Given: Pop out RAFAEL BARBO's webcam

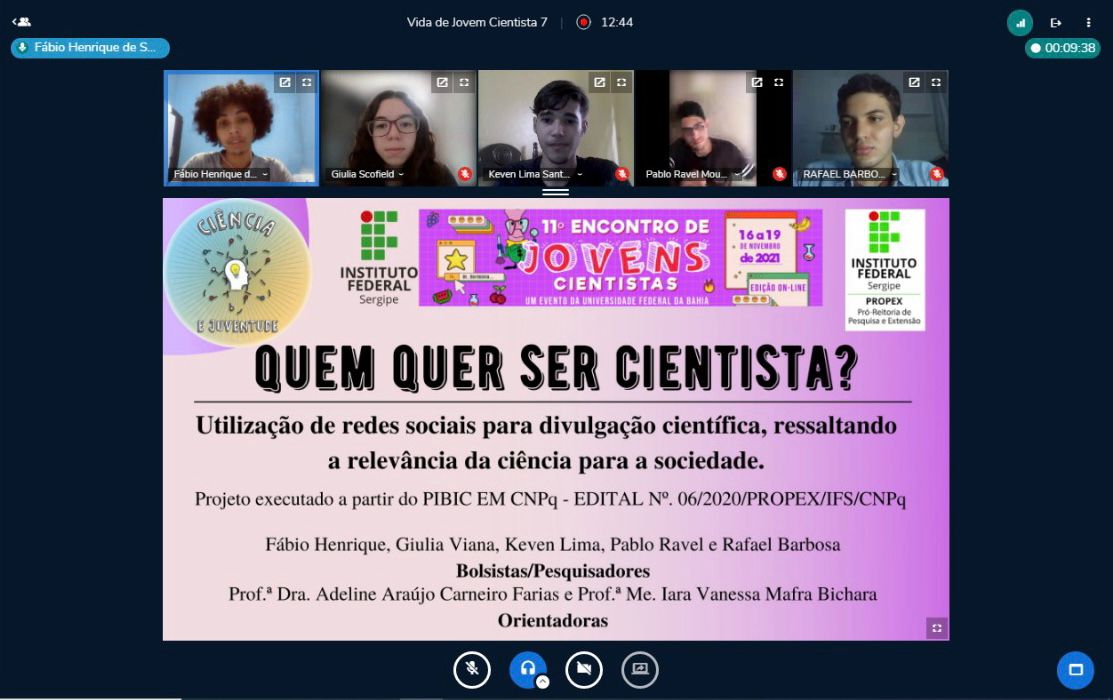Looking at the screenshot, I should pos(914,82).
